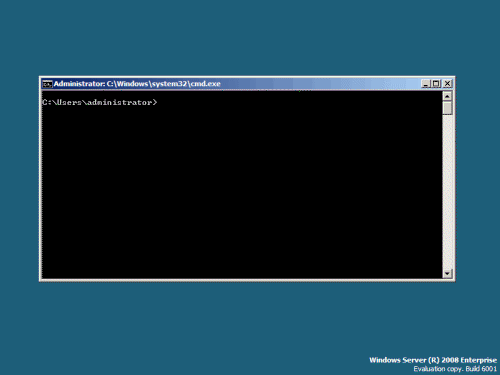
Task: Minimize the Administrator cmd.exe window
Action: pyautogui.click(x=426, y=84)
